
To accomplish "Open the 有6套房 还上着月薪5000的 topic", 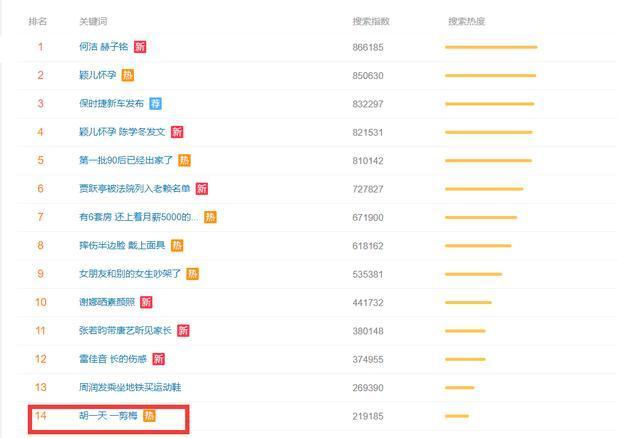I will pos(138,217).
